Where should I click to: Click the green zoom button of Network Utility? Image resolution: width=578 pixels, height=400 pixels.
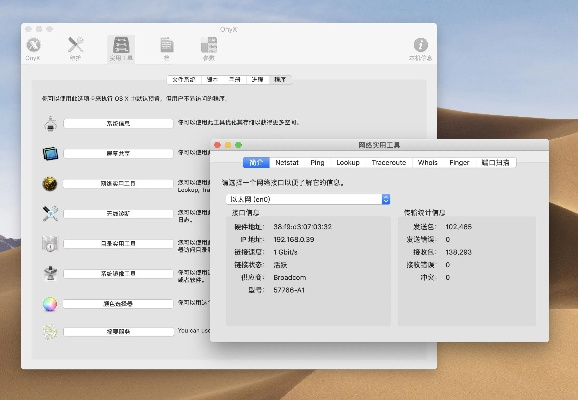coord(238,145)
